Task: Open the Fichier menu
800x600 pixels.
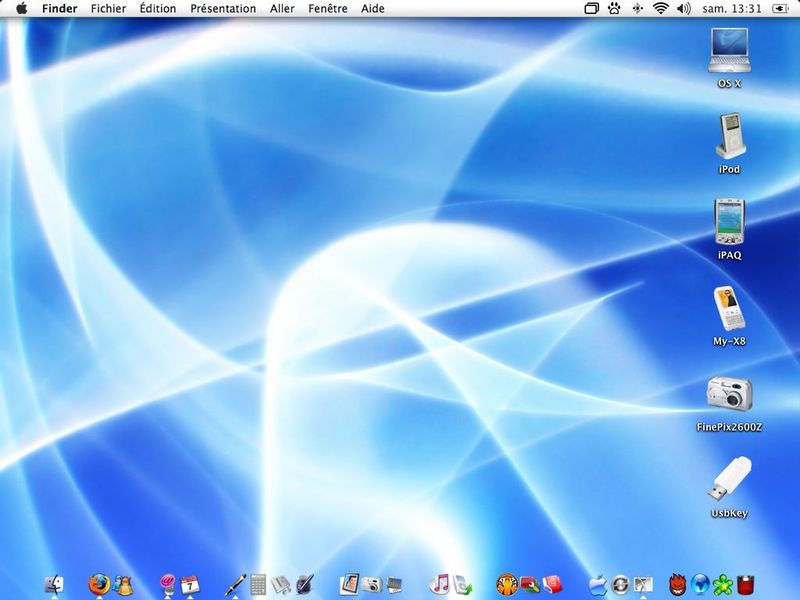Action: click(108, 9)
